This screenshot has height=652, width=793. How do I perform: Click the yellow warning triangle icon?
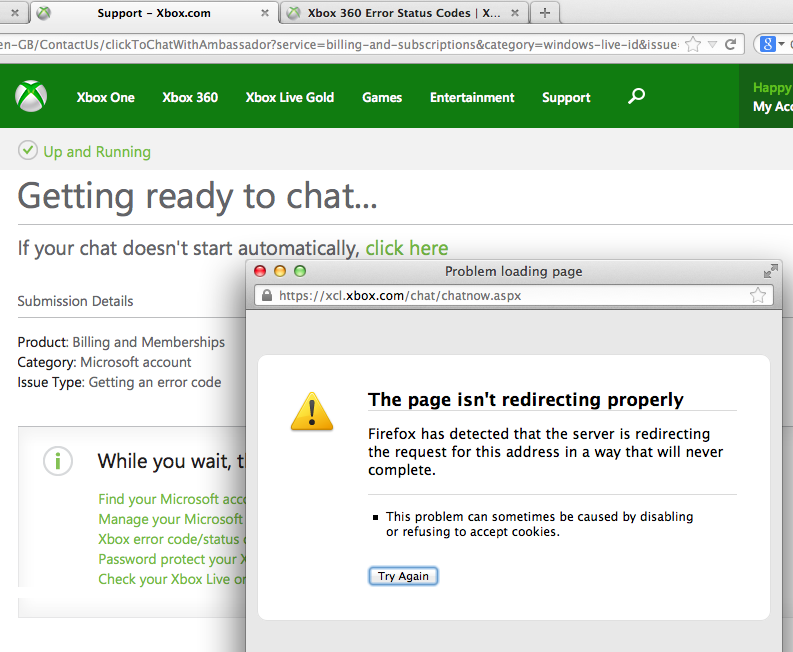click(x=312, y=412)
